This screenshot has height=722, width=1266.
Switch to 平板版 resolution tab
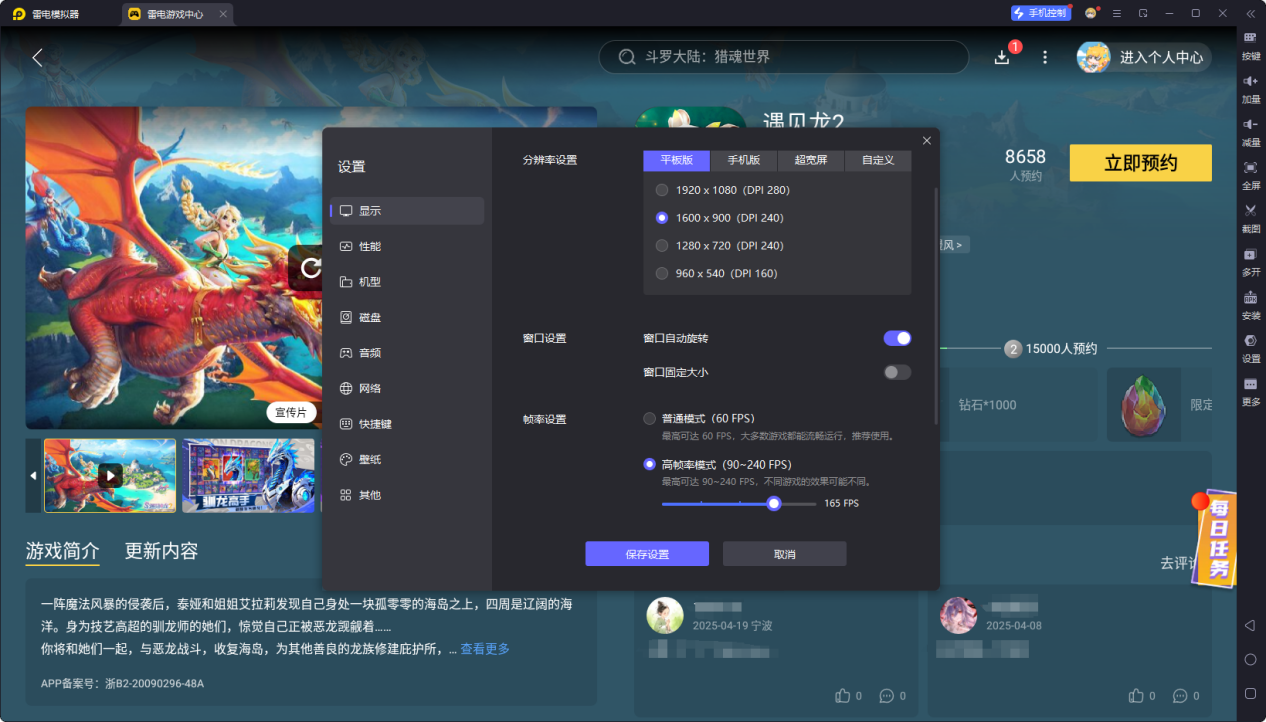click(676, 160)
